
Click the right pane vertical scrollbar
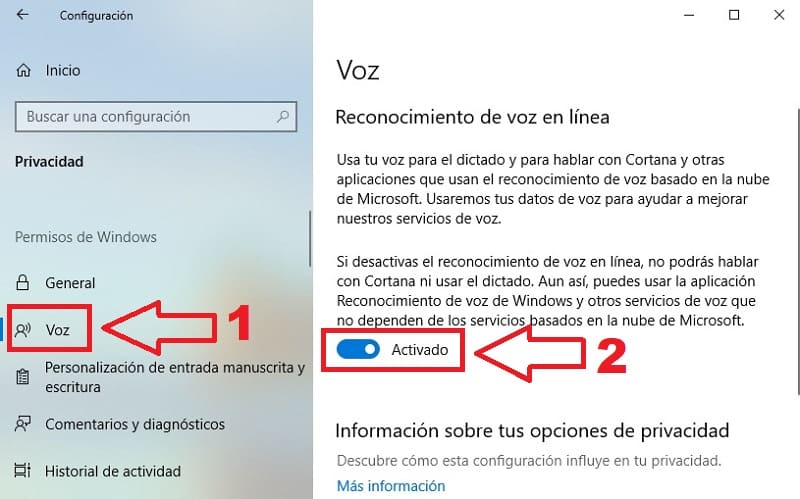(x=798, y=251)
